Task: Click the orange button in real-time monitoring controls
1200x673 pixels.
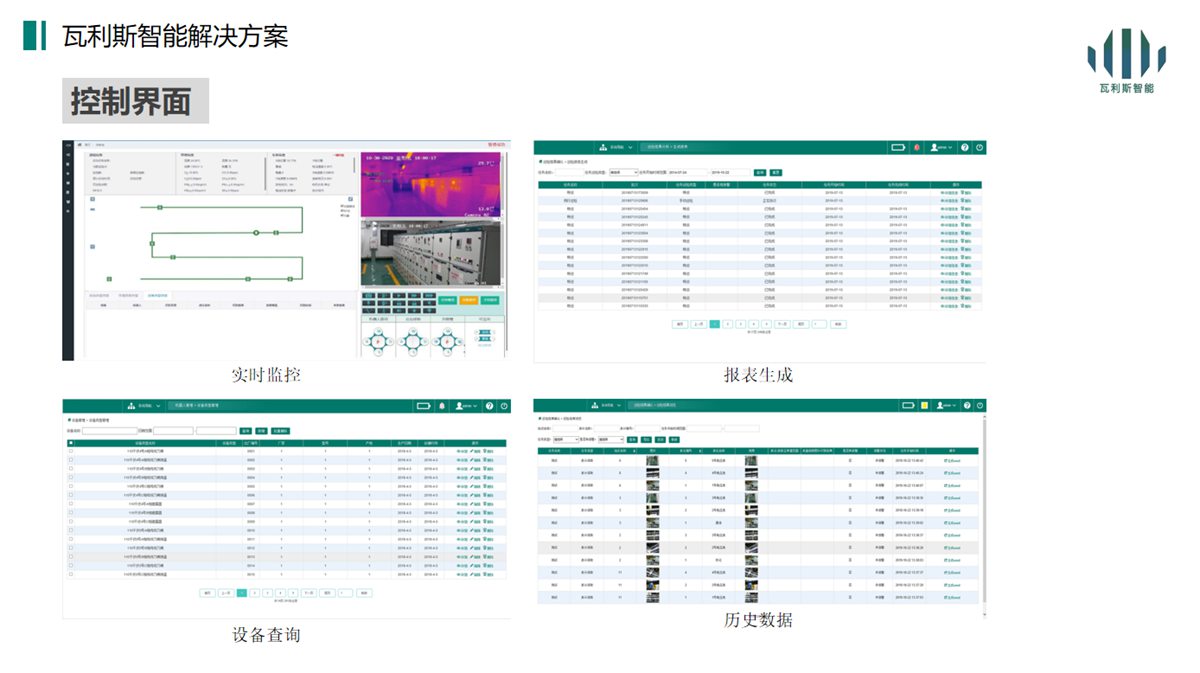Action: (x=468, y=300)
